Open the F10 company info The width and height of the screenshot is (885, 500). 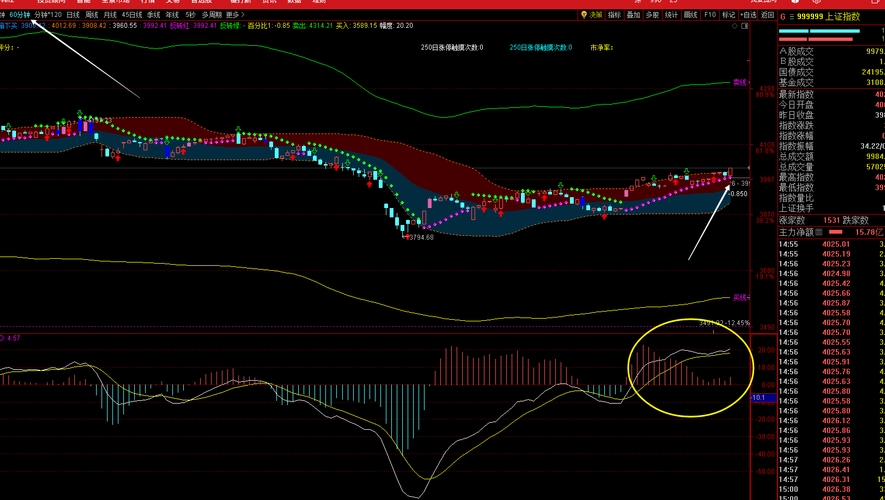[710, 15]
